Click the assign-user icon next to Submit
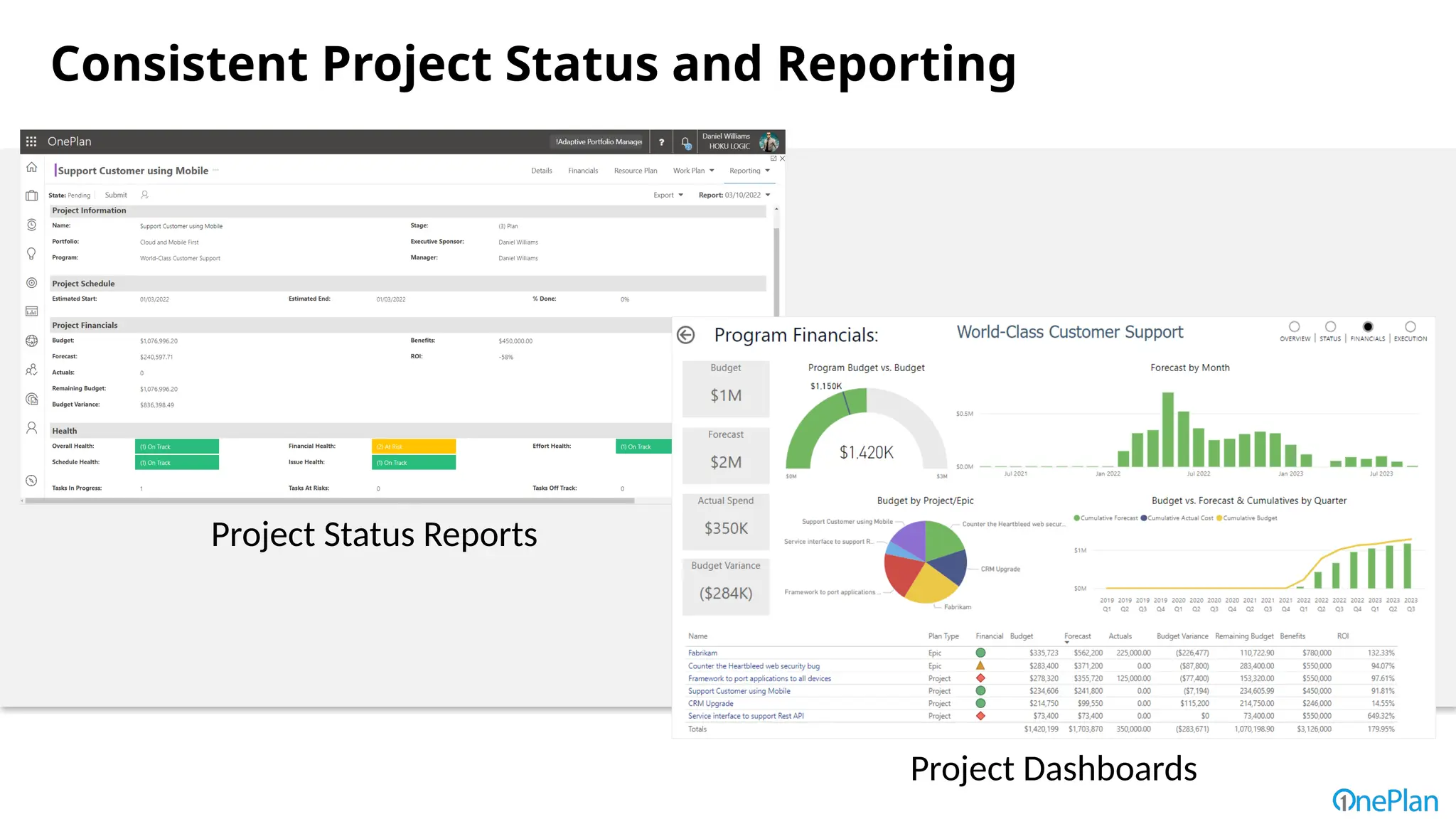The width and height of the screenshot is (1456, 819). click(x=144, y=195)
